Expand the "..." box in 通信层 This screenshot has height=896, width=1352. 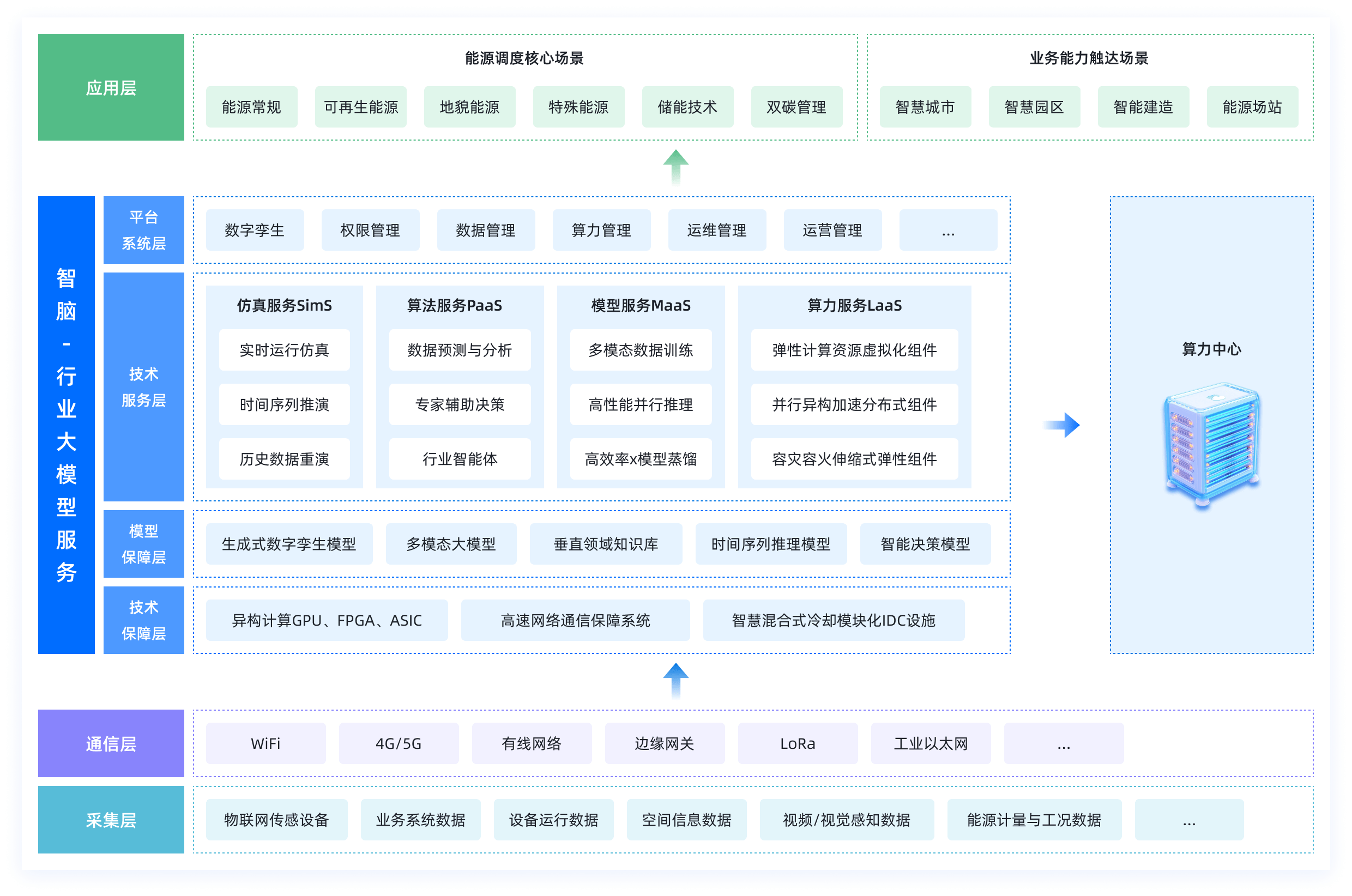point(1064,743)
